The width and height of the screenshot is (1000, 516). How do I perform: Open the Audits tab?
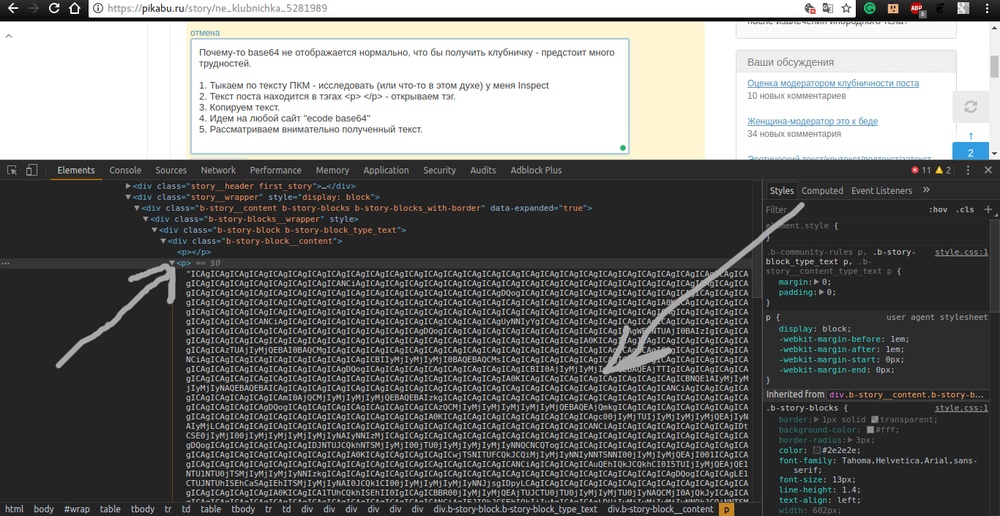(483, 170)
